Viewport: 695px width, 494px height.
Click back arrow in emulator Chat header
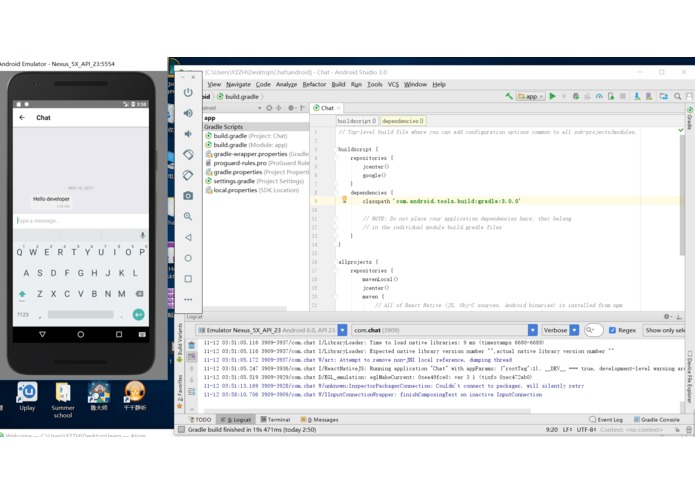tap(22, 117)
